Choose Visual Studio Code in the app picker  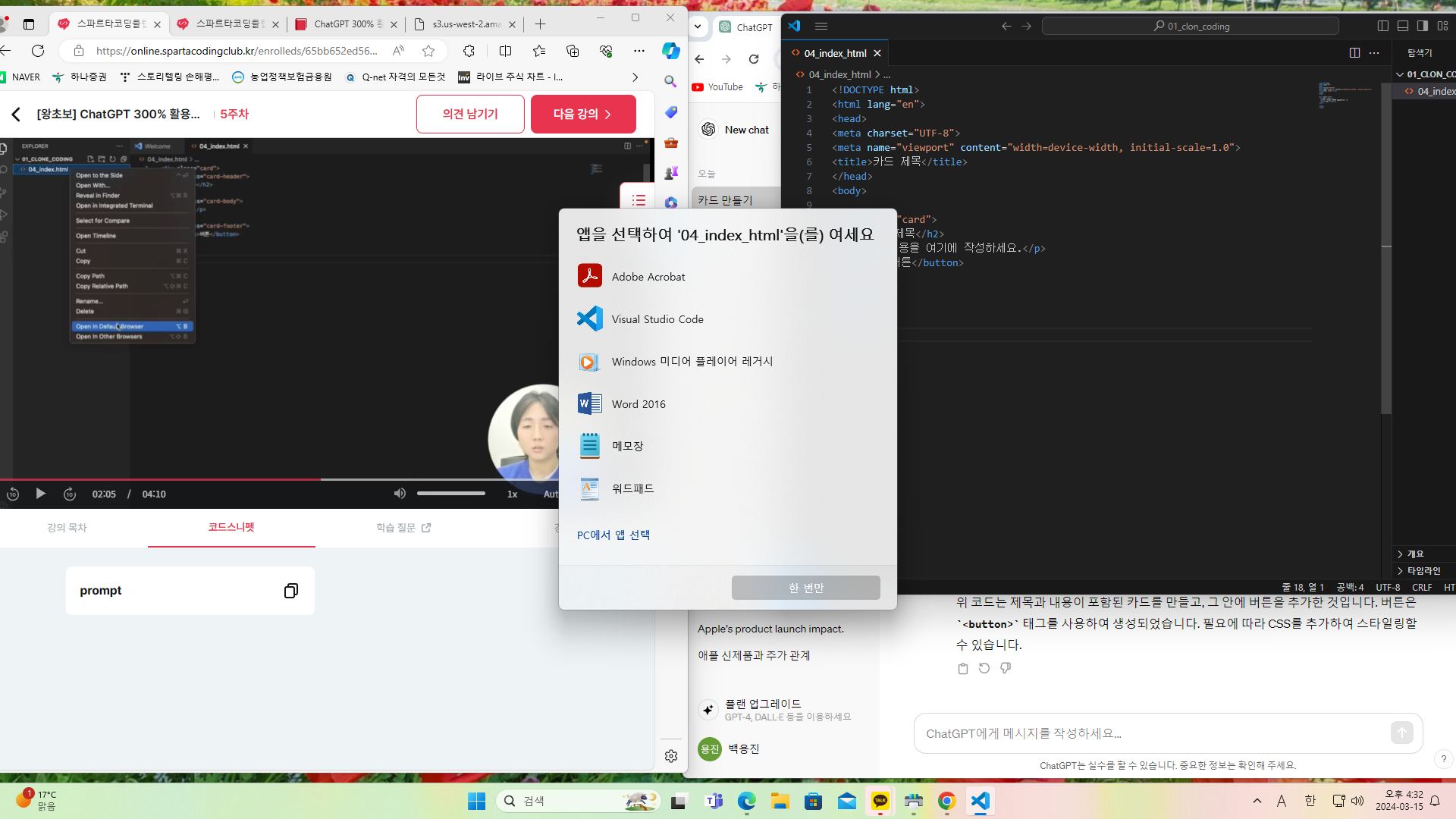(x=727, y=319)
